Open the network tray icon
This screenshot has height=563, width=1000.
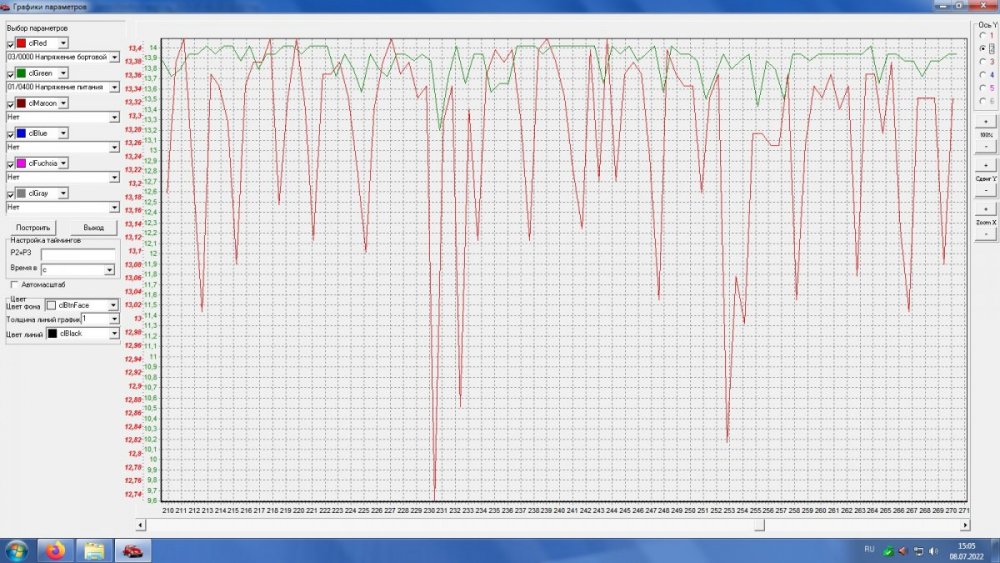click(918, 551)
